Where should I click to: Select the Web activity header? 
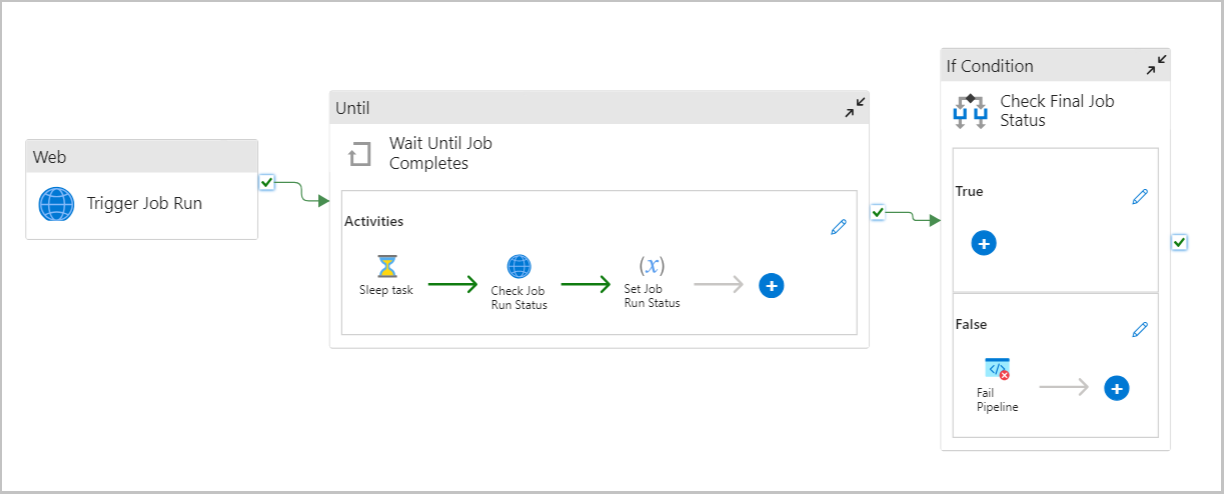tap(142, 156)
